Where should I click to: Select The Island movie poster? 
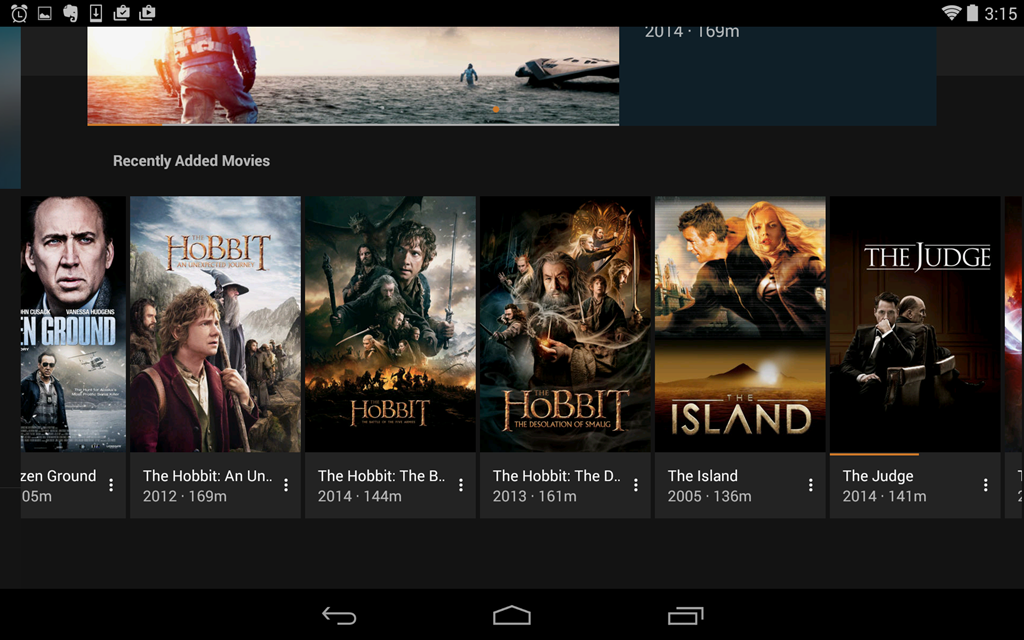point(740,323)
